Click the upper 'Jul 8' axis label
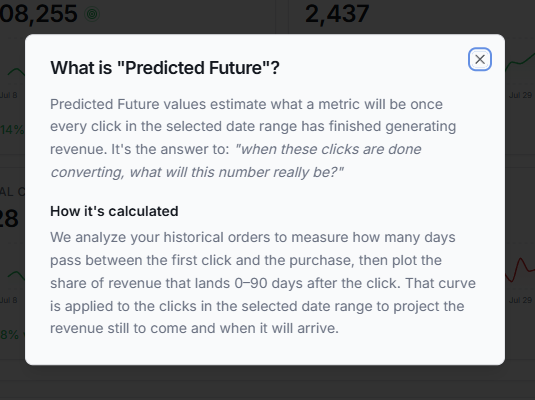535x400 pixels. (x=9, y=95)
